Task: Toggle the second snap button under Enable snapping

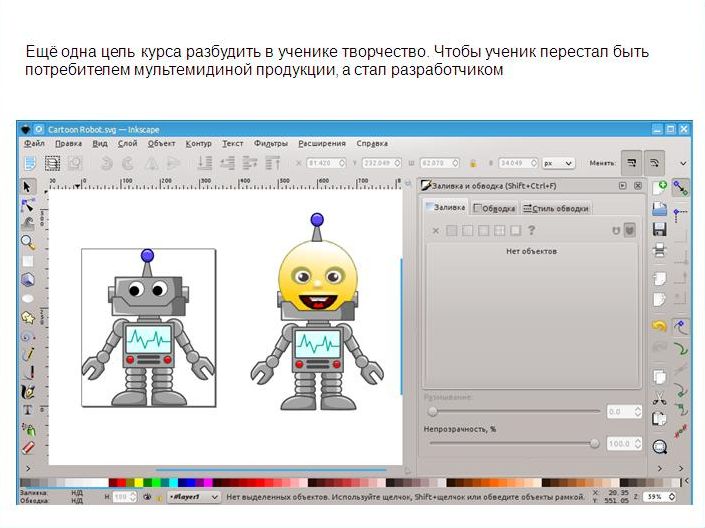Action: tap(680, 214)
